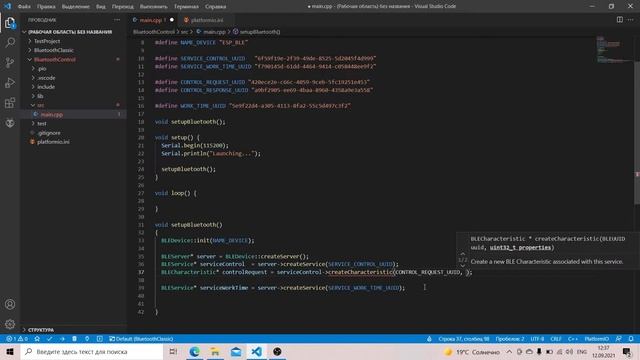Click PlatformIO Home icon in status bar
The width and height of the screenshot is (640, 360).
[x=37, y=339]
